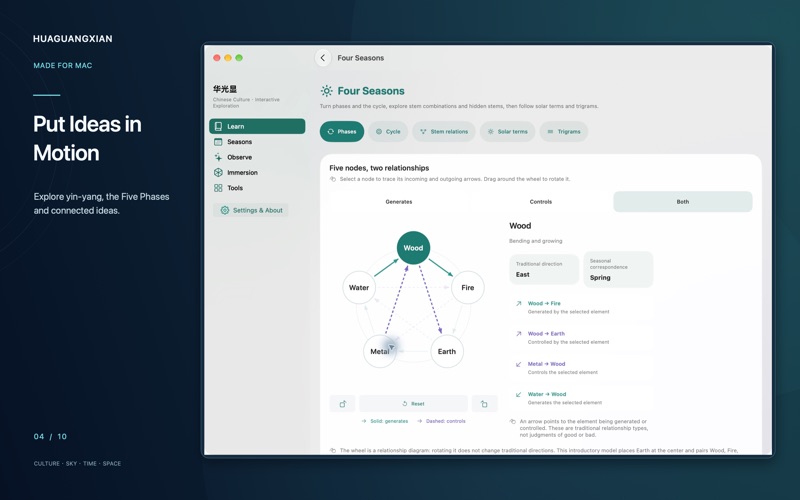Rotate wheel with right rotate icon button

click(484, 404)
